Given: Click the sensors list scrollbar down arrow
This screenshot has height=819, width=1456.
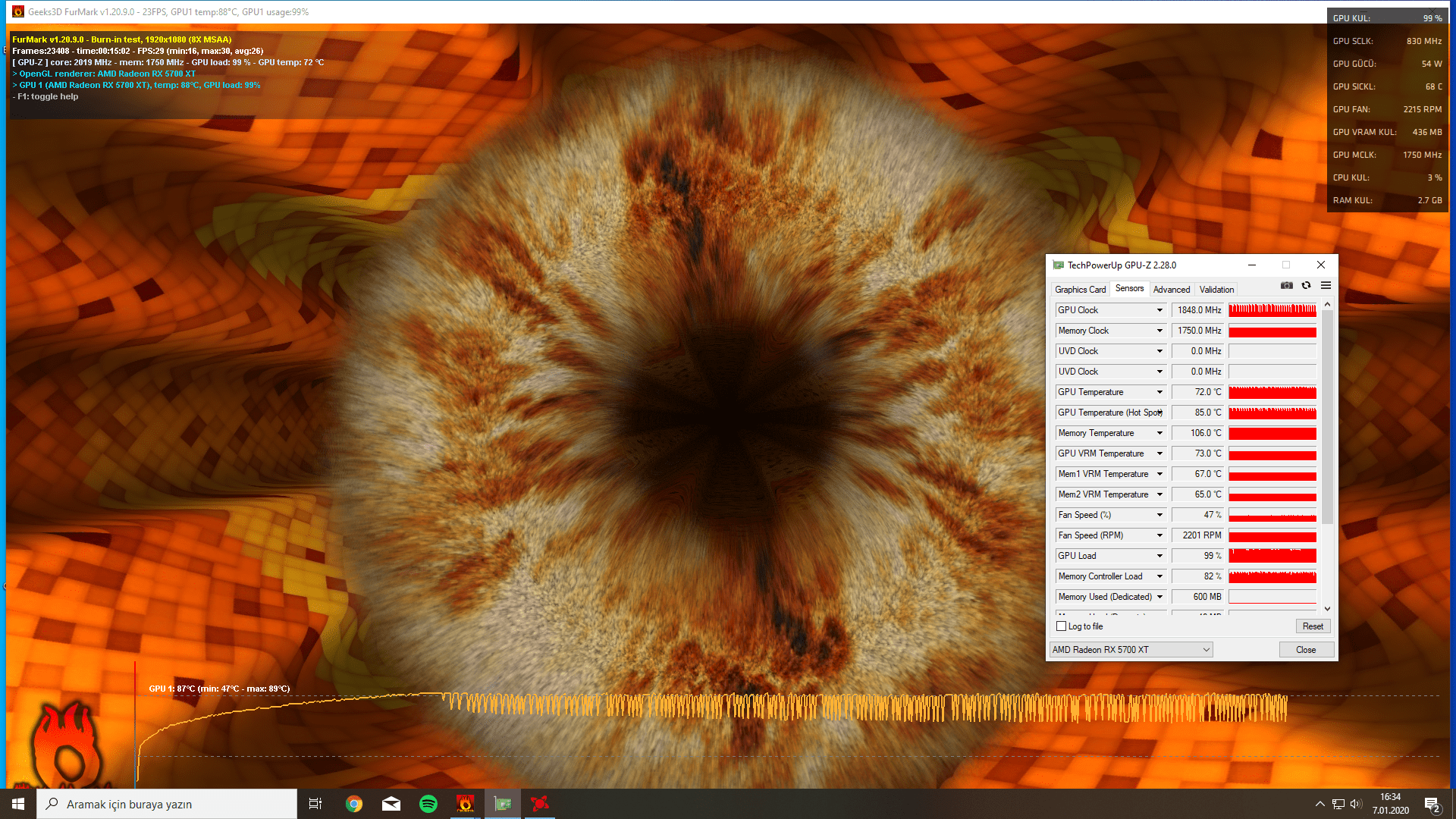Looking at the screenshot, I should tap(1327, 608).
